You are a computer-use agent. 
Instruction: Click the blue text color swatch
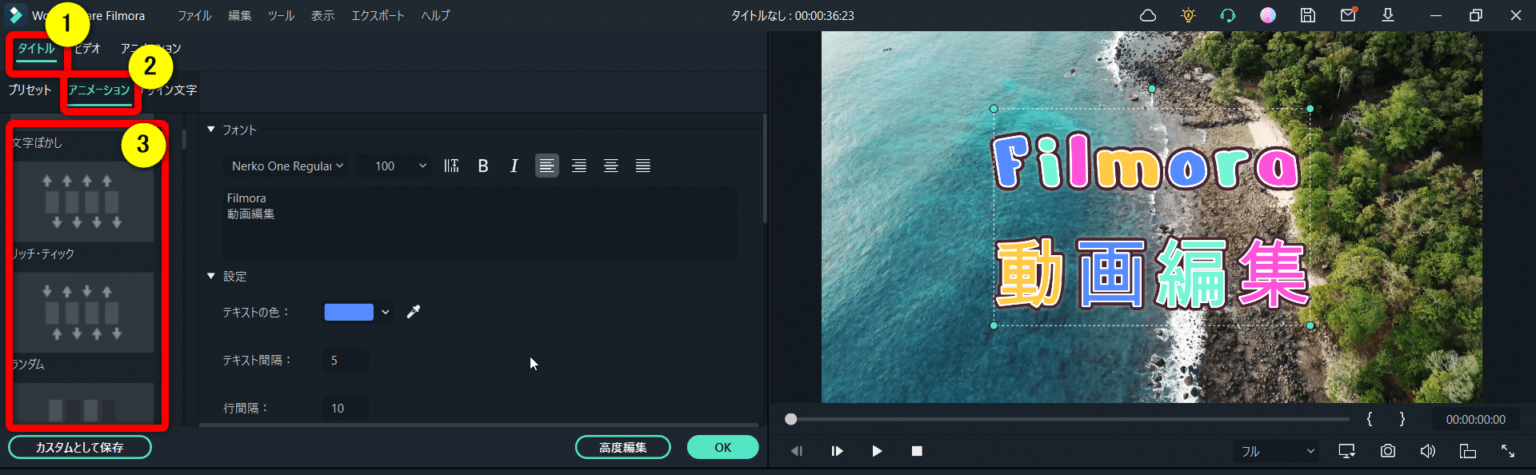349,312
